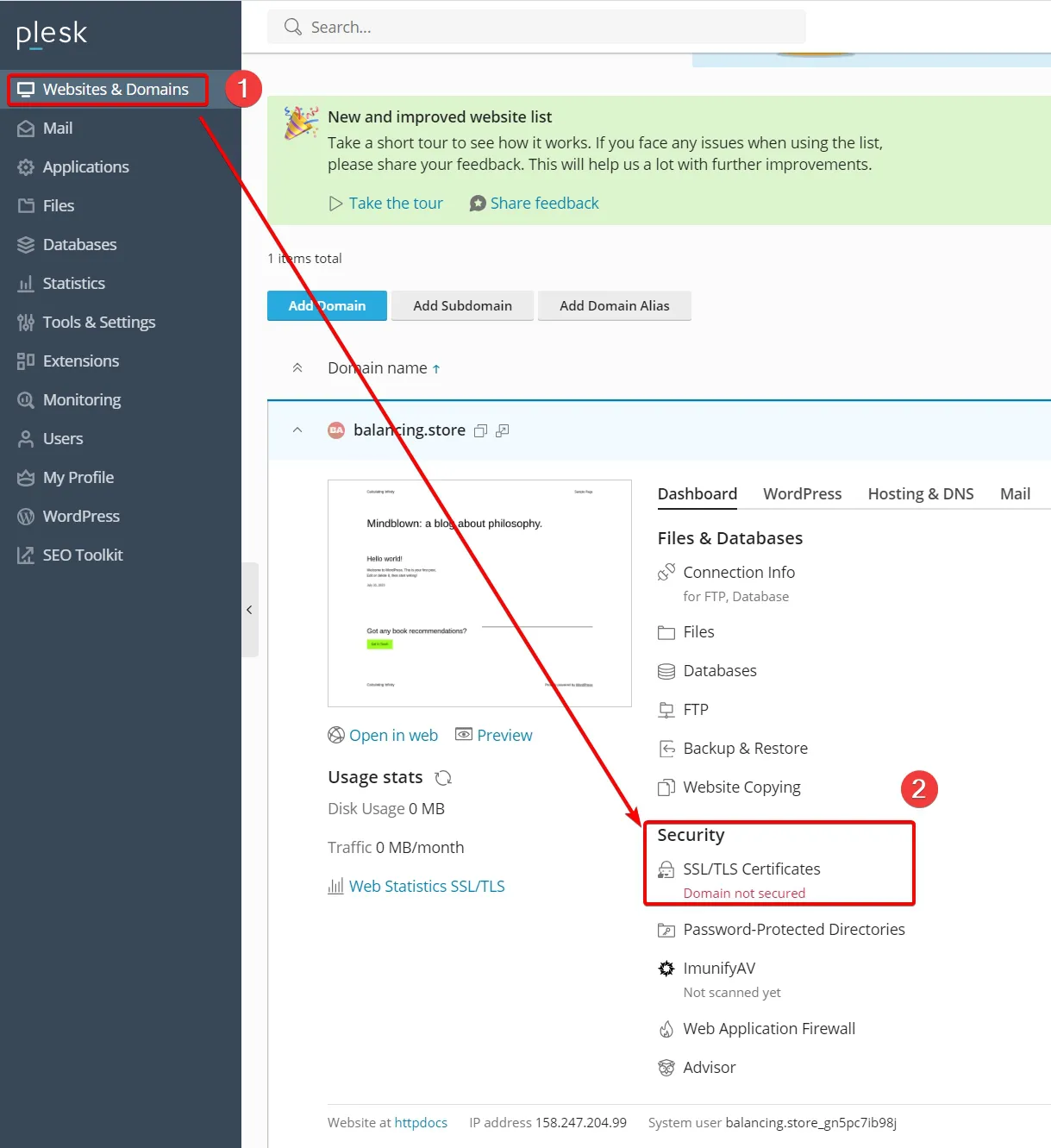Click the Advisor owl icon
This screenshot has height=1148, width=1051.
click(666, 1068)
